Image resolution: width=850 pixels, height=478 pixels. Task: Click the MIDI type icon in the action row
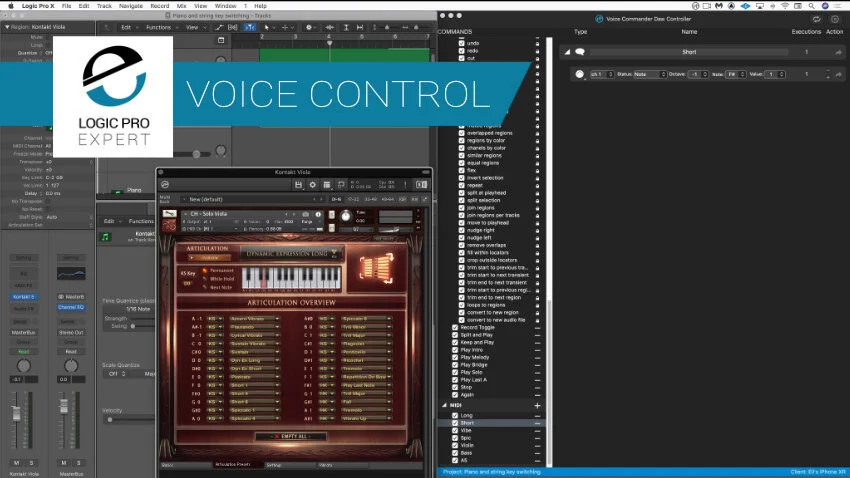[579, 74]
